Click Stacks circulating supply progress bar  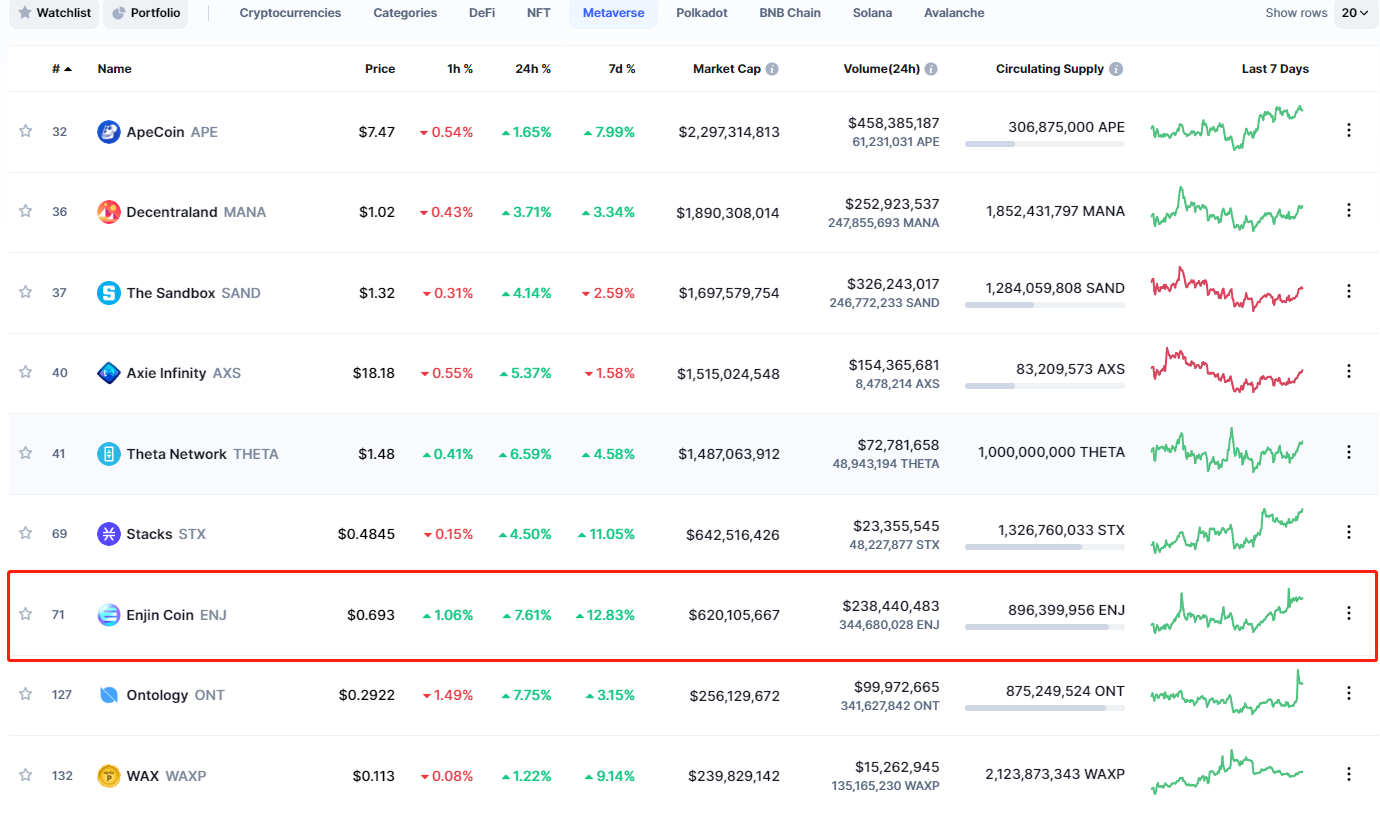(1045, 547)
